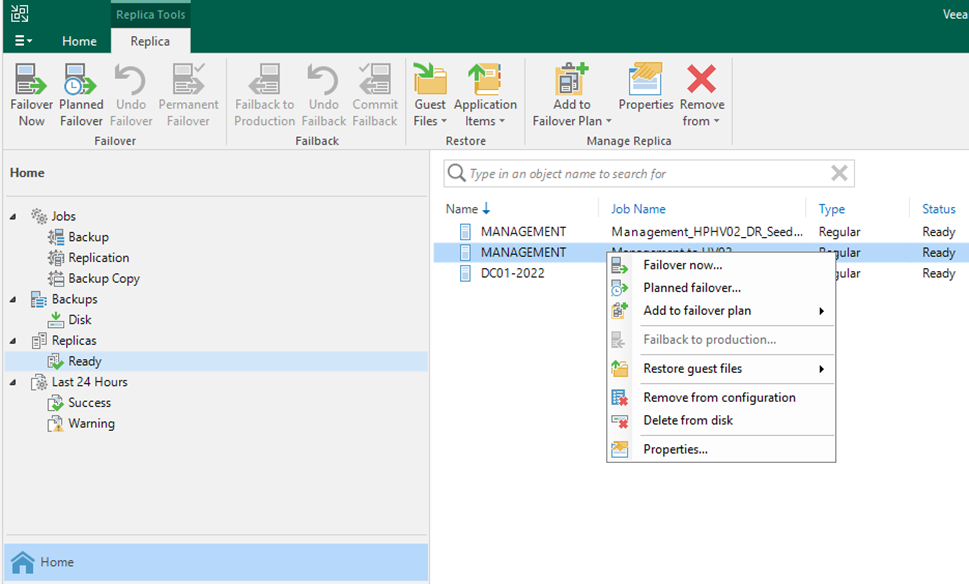
Task: Open Restore guest files submenu
Action: coord(721,369)
